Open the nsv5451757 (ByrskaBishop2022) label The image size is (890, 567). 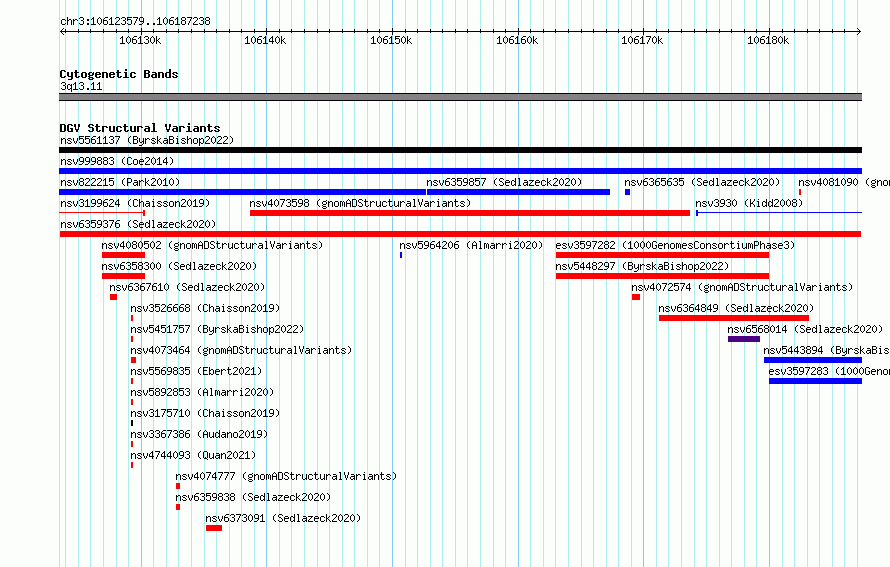(217, 329)
